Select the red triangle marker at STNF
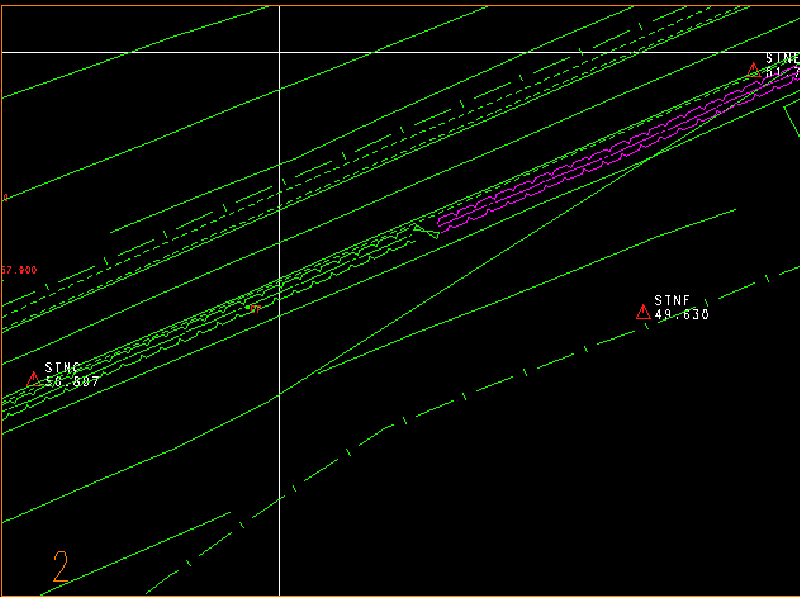800x597 pixels. pyautogui.click(x=643, y=313)
